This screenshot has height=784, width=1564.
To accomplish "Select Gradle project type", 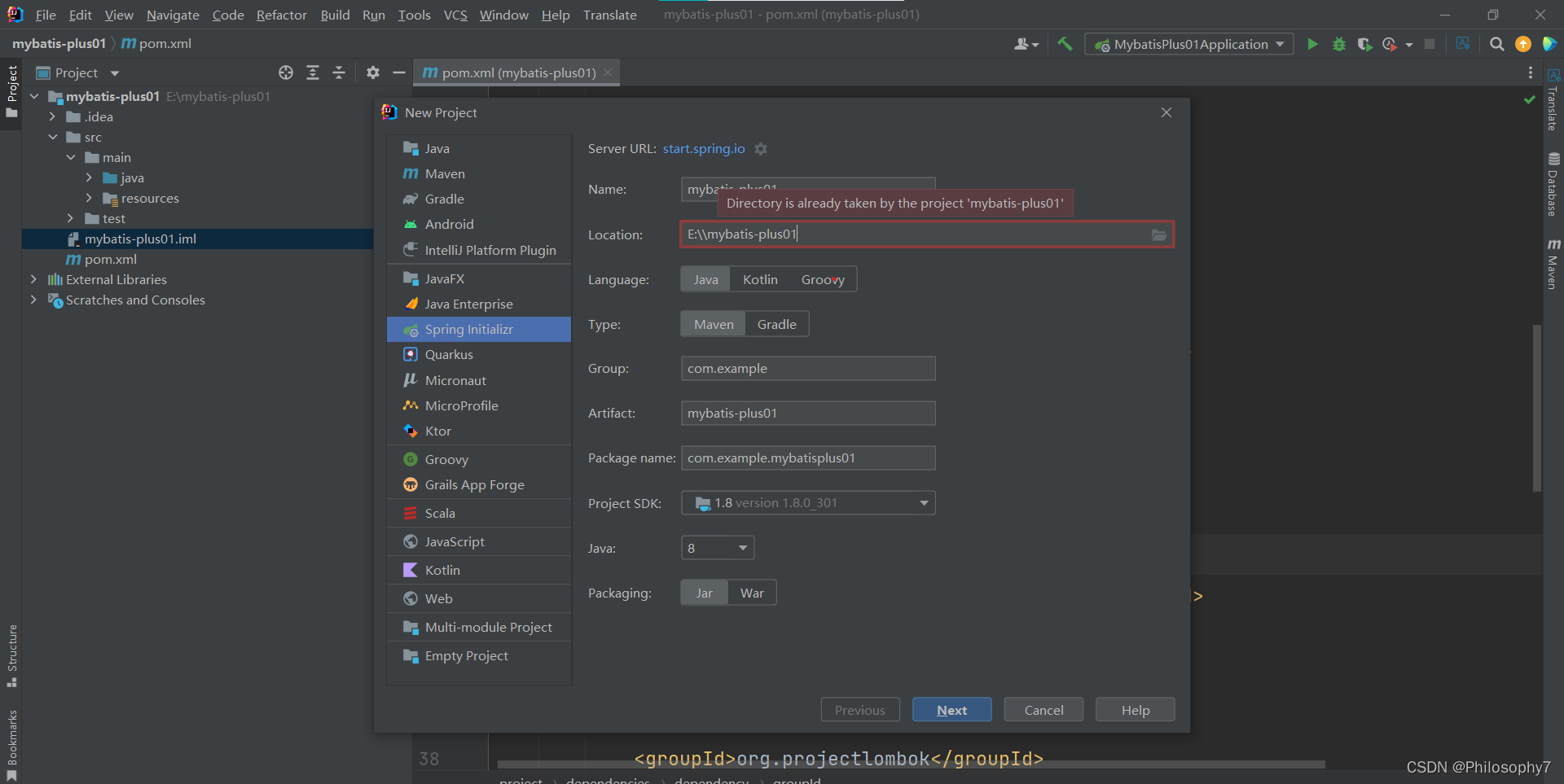I will (x=776, y=324).
